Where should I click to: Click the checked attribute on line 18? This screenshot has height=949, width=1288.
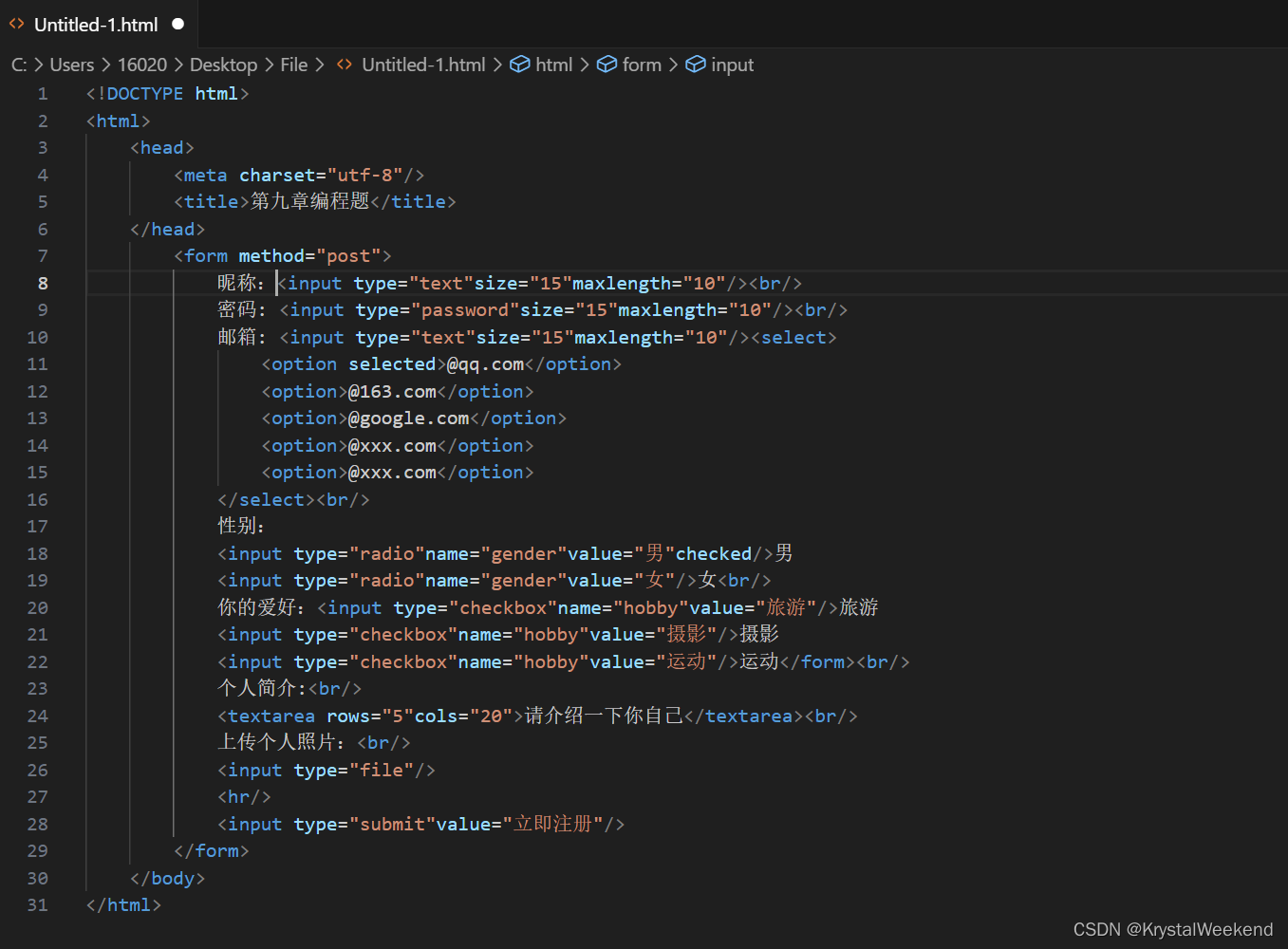click(714, 554)
